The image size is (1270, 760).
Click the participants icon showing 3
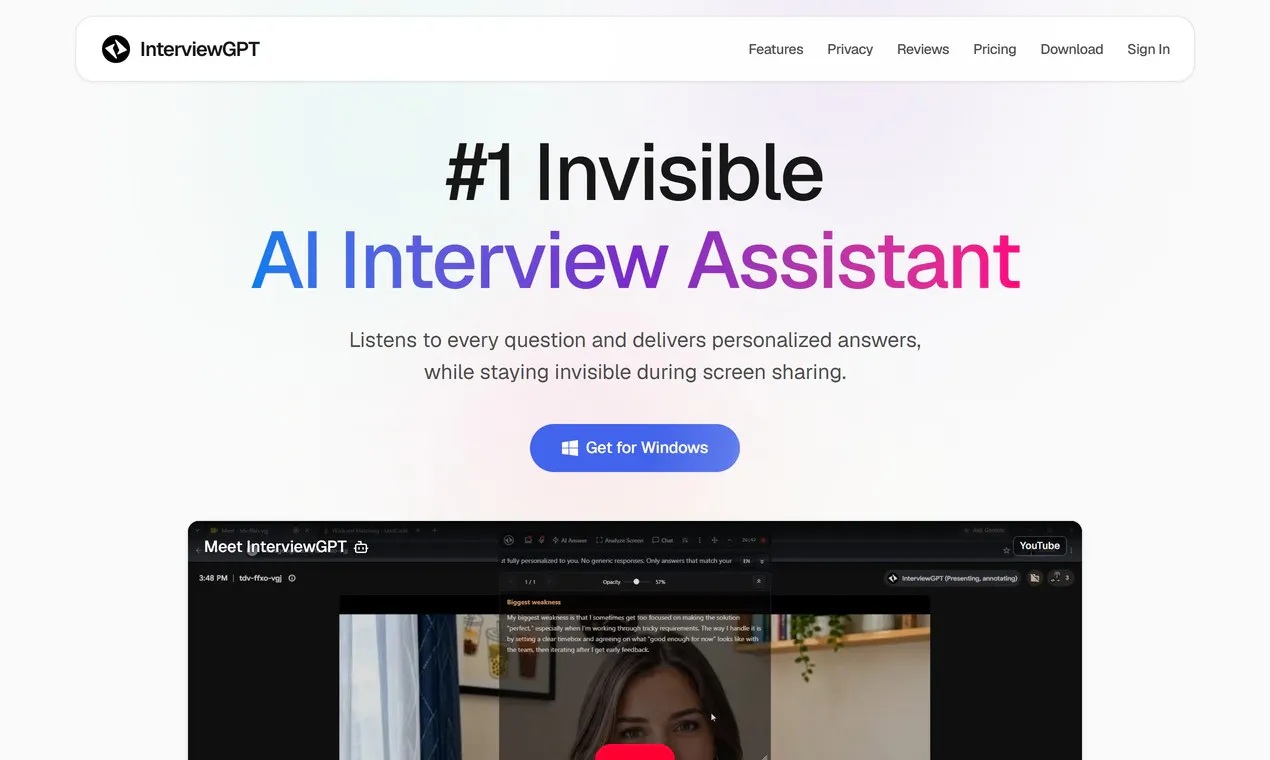point(1060,578)
